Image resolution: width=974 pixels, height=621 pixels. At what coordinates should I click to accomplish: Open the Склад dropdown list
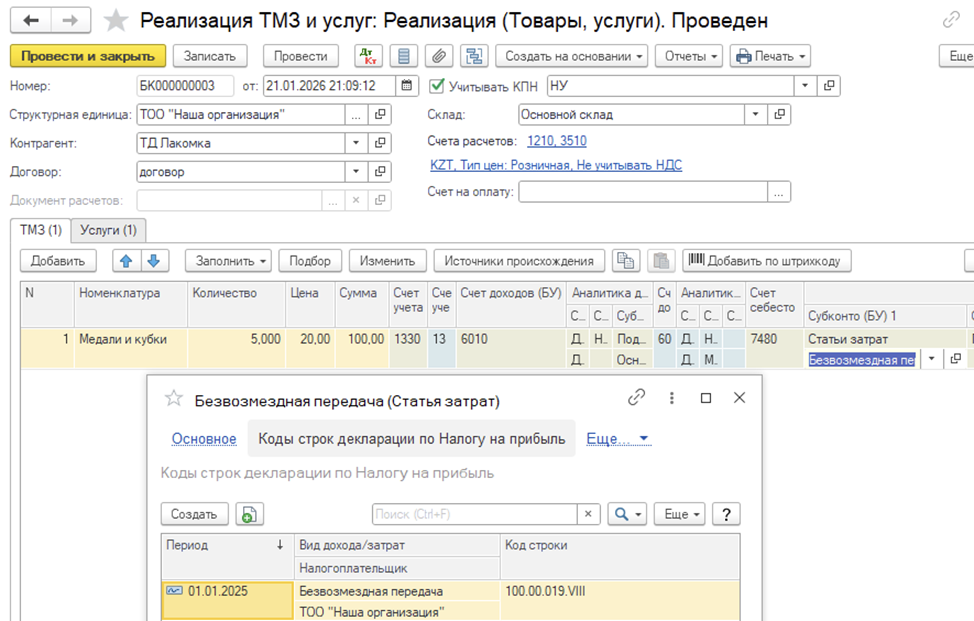pos(756,115)
